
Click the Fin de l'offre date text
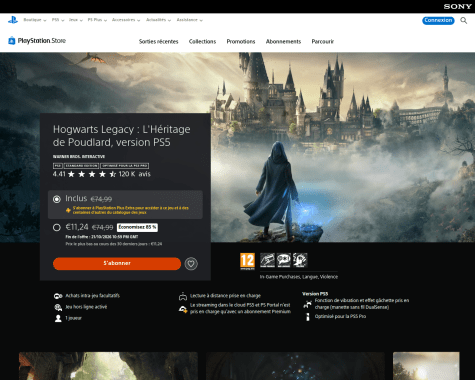point(102,237)
